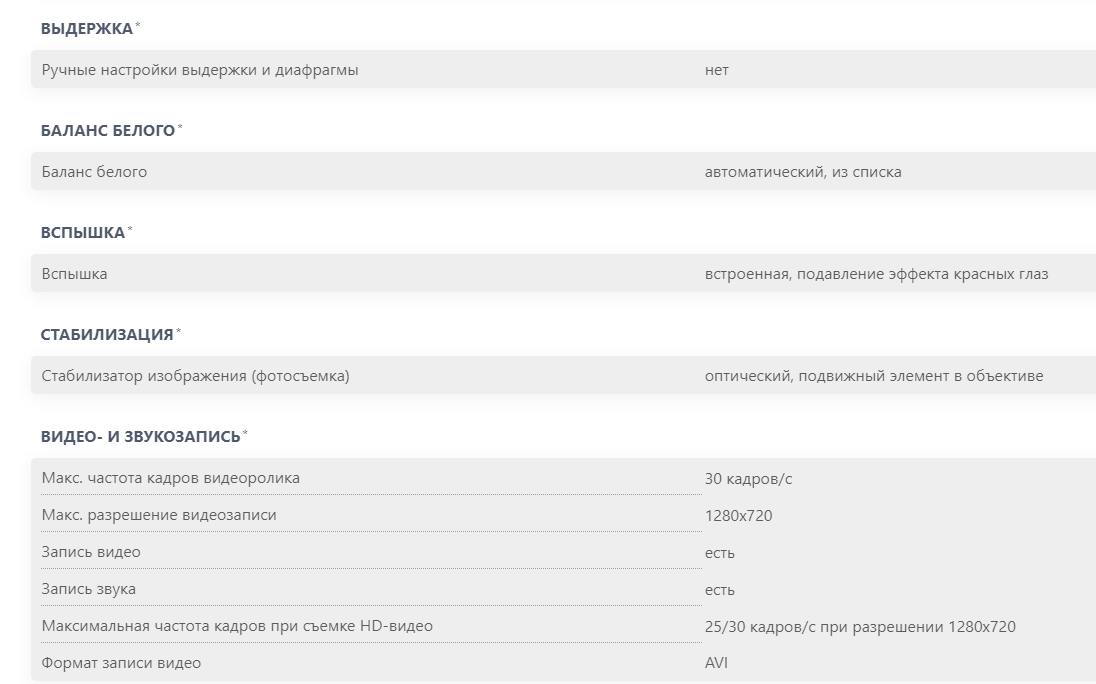Click the БАЛАНС БЕЛОГО section heading
Image resolution: width=1096 pixels, height=684 pixels.
[108, 131]
